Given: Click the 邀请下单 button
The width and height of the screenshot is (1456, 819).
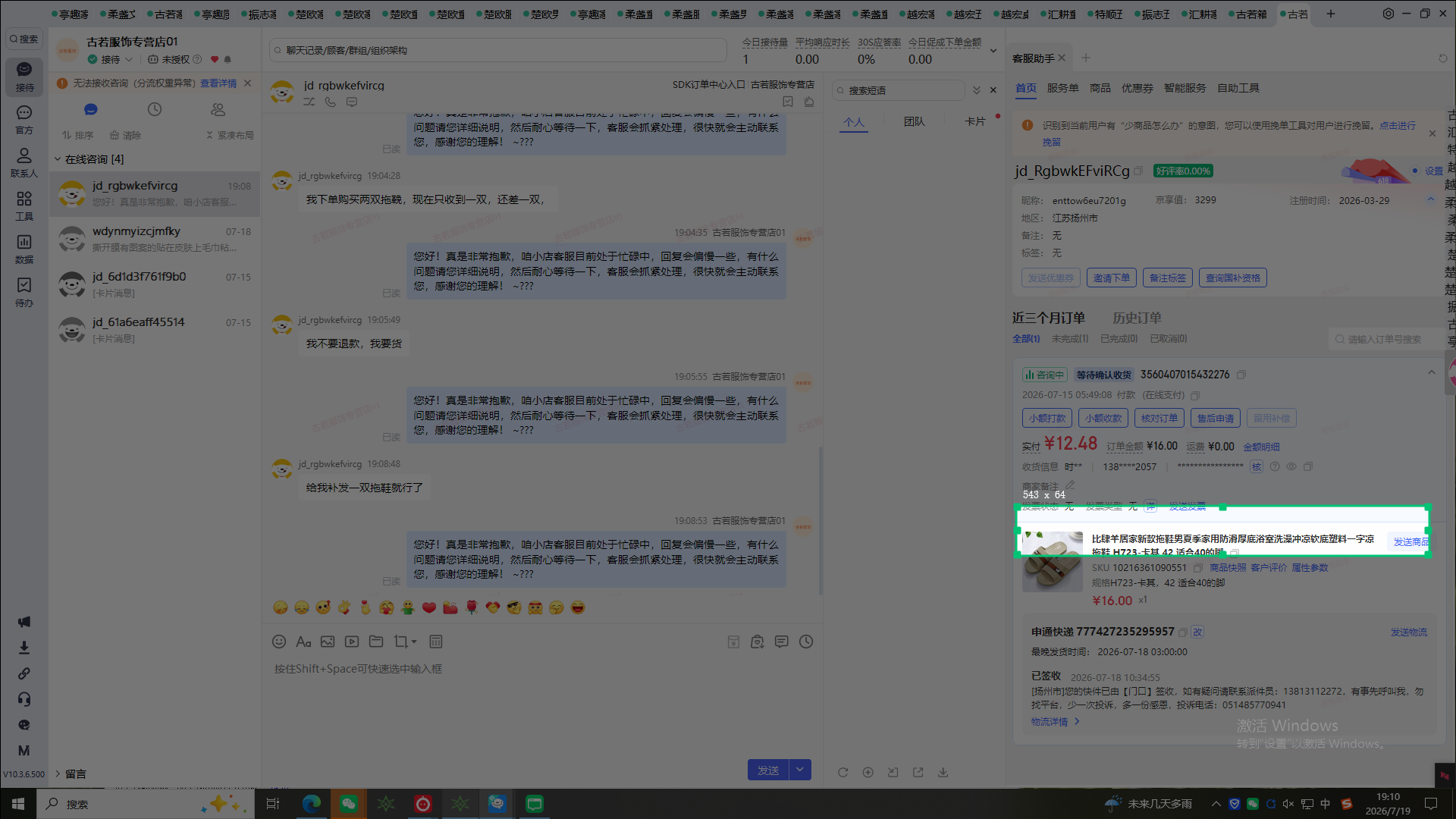Looking at the screenshot, I should [x=1111, y=278].
